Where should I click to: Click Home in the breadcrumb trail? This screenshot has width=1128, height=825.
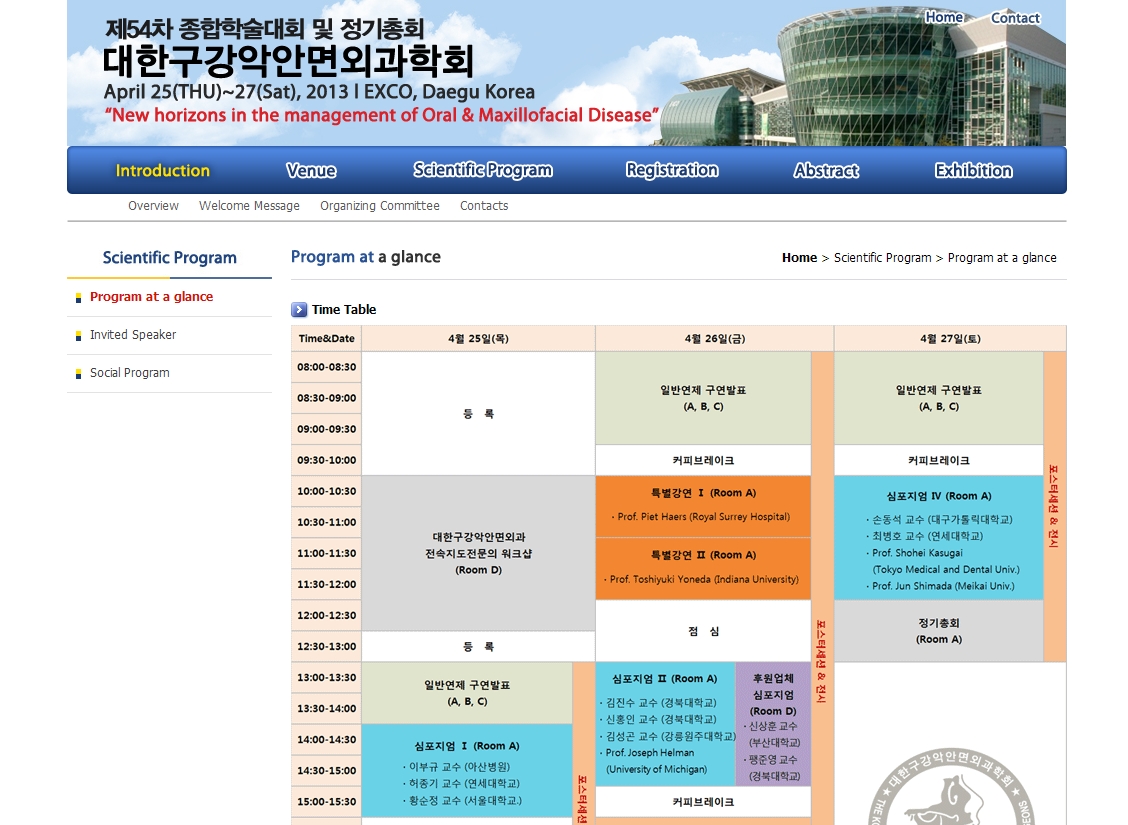click(799, 257)
